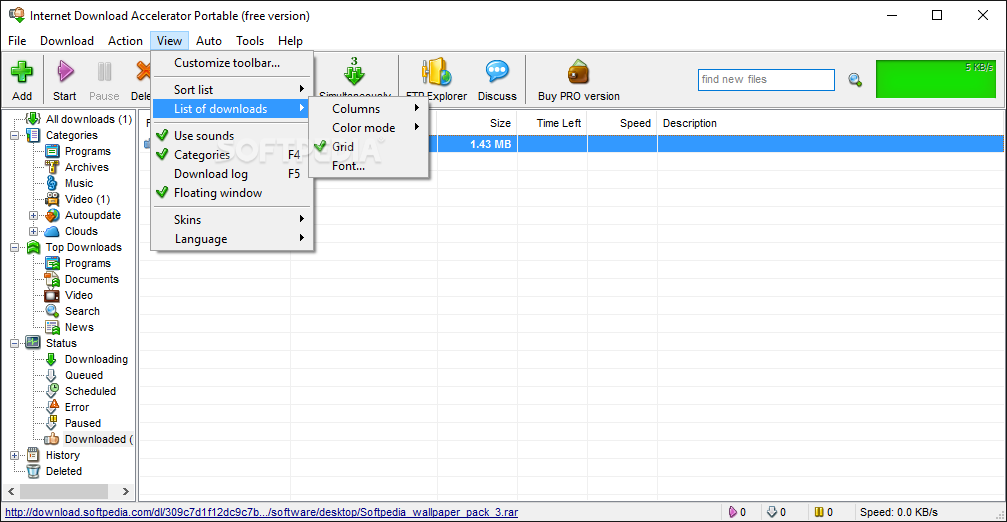This screenshot has height=522, width=1007.
Task: Select Search under Top Downloads
Action: point(82,311)
